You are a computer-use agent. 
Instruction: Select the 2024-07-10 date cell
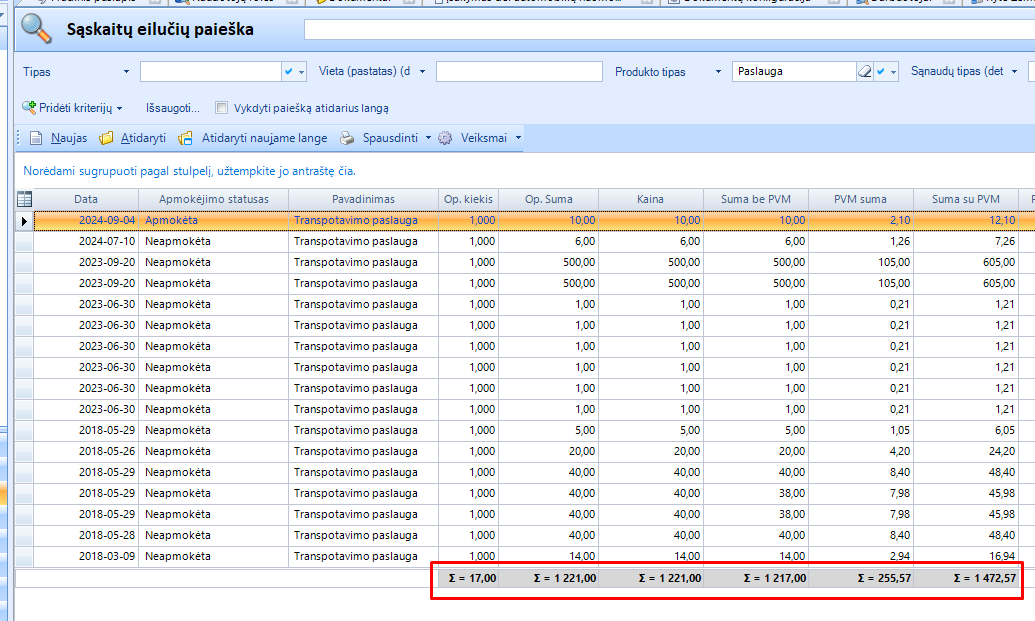86,242
